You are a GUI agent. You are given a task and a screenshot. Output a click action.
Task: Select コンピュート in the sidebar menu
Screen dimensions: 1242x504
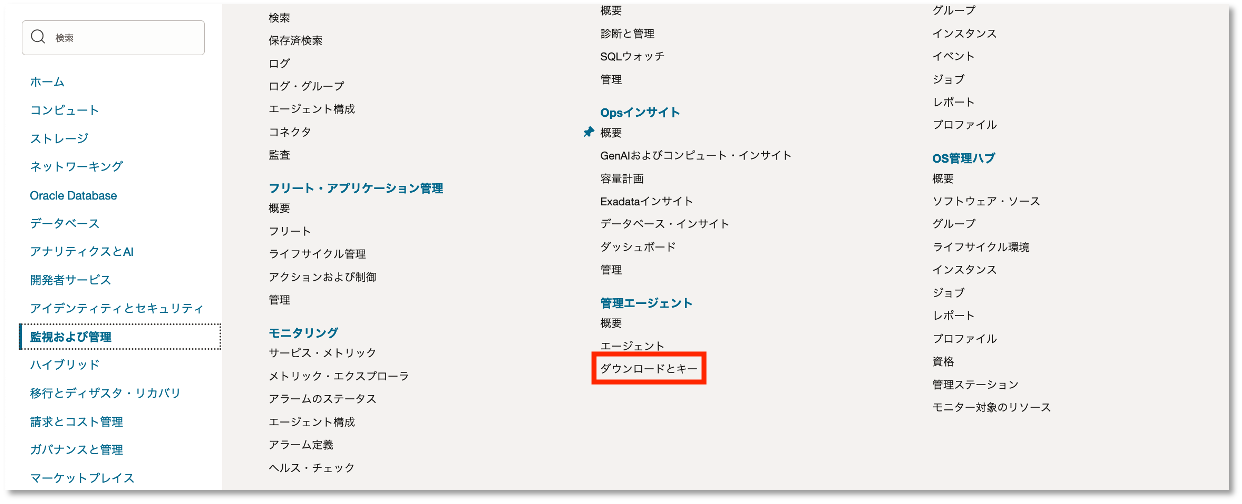pos(64,110)
